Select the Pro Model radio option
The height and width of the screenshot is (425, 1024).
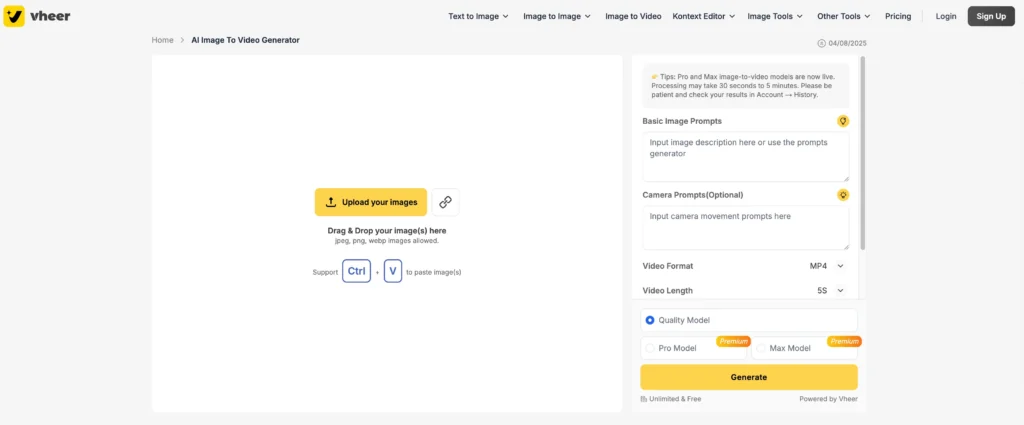click(650, 348)
